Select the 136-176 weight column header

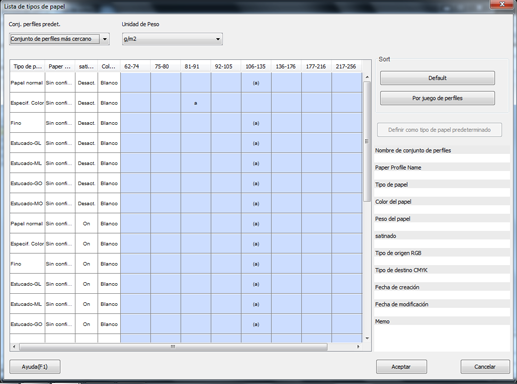pos(286,67)
